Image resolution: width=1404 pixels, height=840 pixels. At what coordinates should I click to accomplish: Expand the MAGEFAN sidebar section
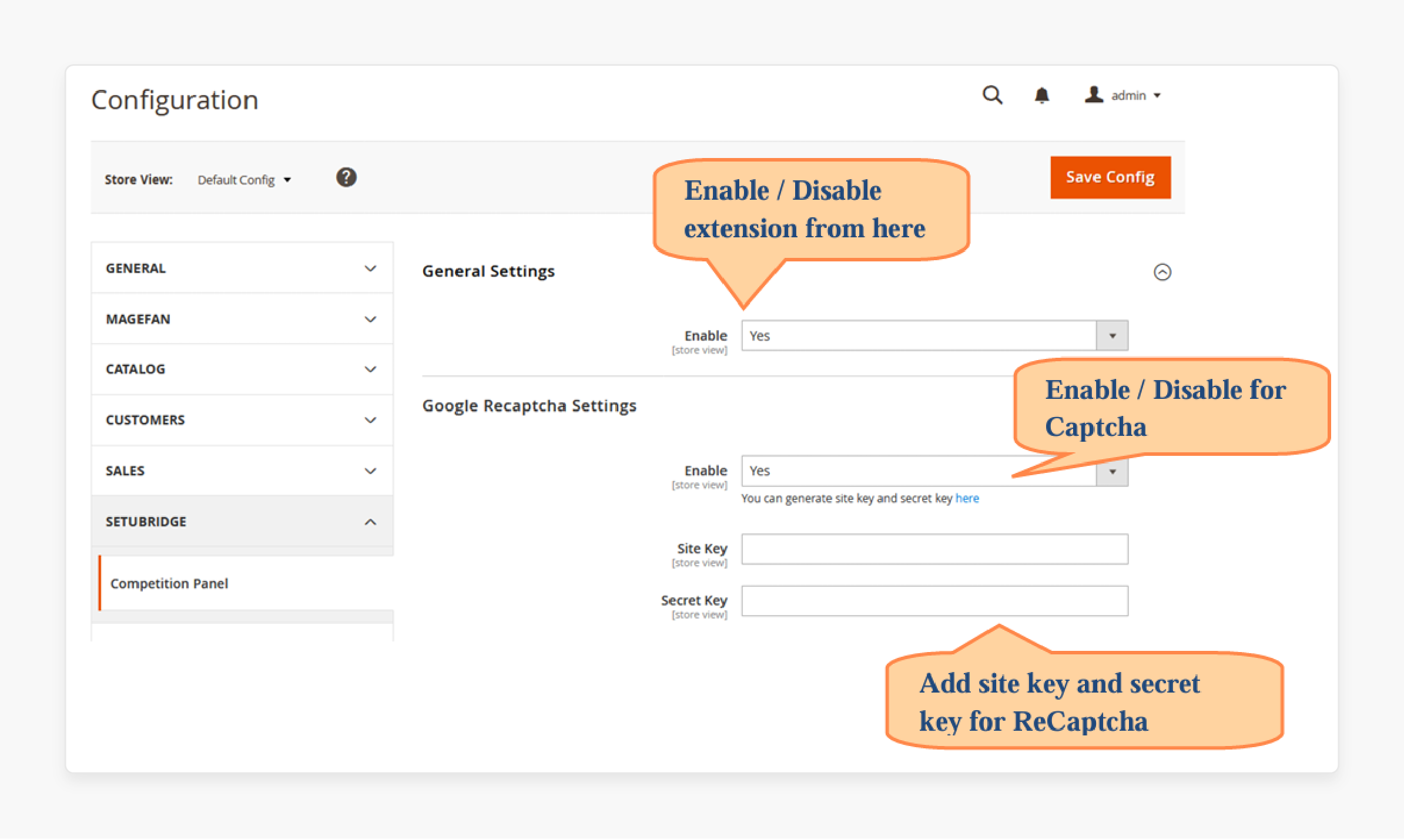click(x=242, y=319)
